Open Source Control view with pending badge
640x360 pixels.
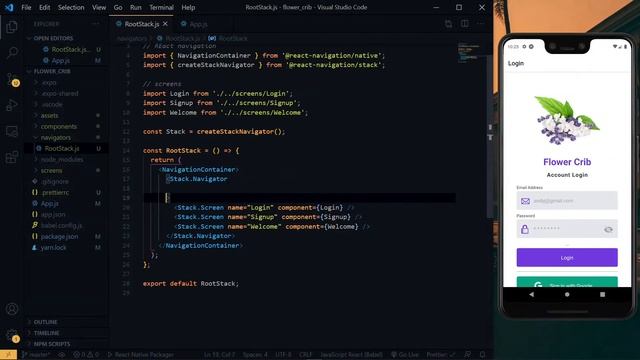[x=12, y=79]
